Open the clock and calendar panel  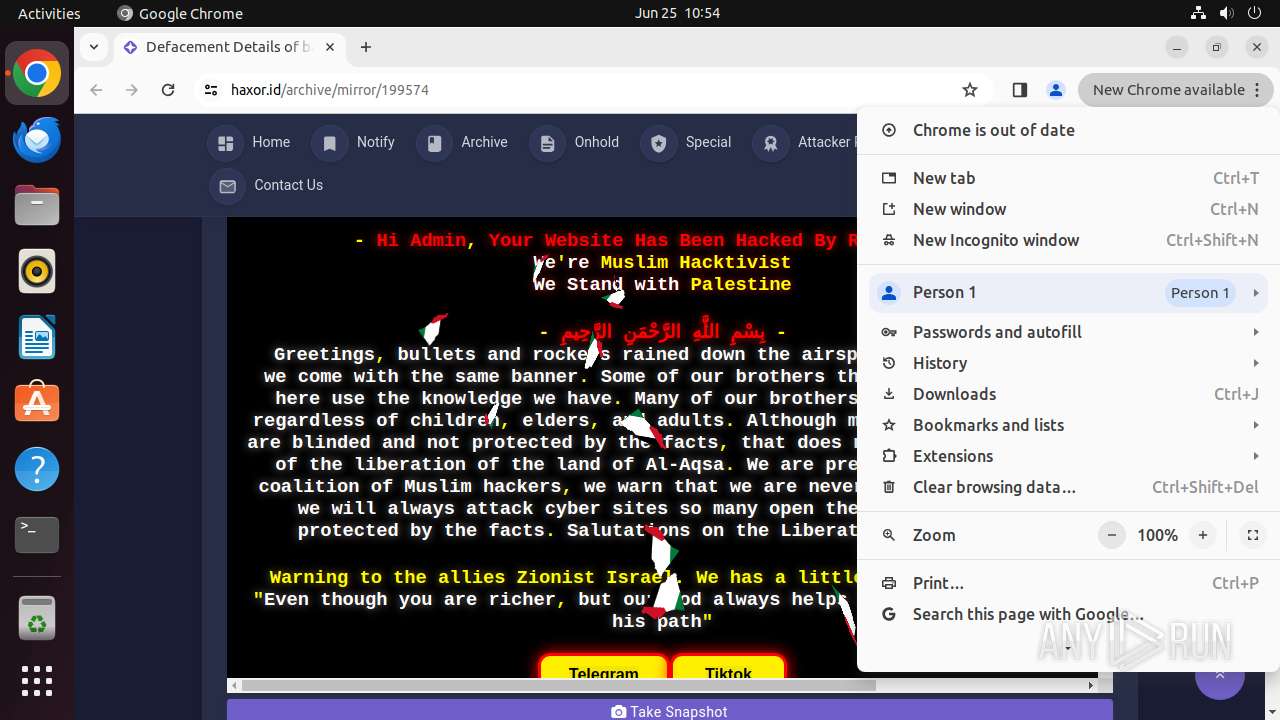pyautogui.click(x=677, y=13)
